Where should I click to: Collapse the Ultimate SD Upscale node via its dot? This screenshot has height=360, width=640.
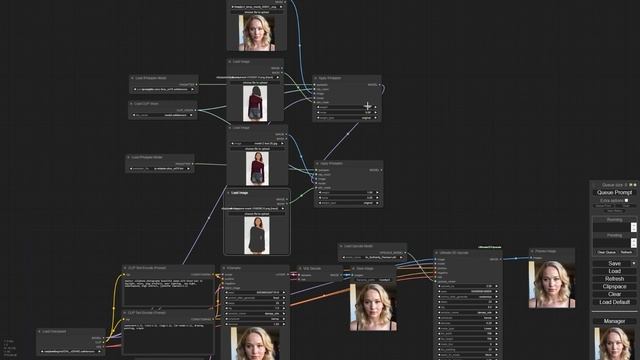[x=436, y=253]
